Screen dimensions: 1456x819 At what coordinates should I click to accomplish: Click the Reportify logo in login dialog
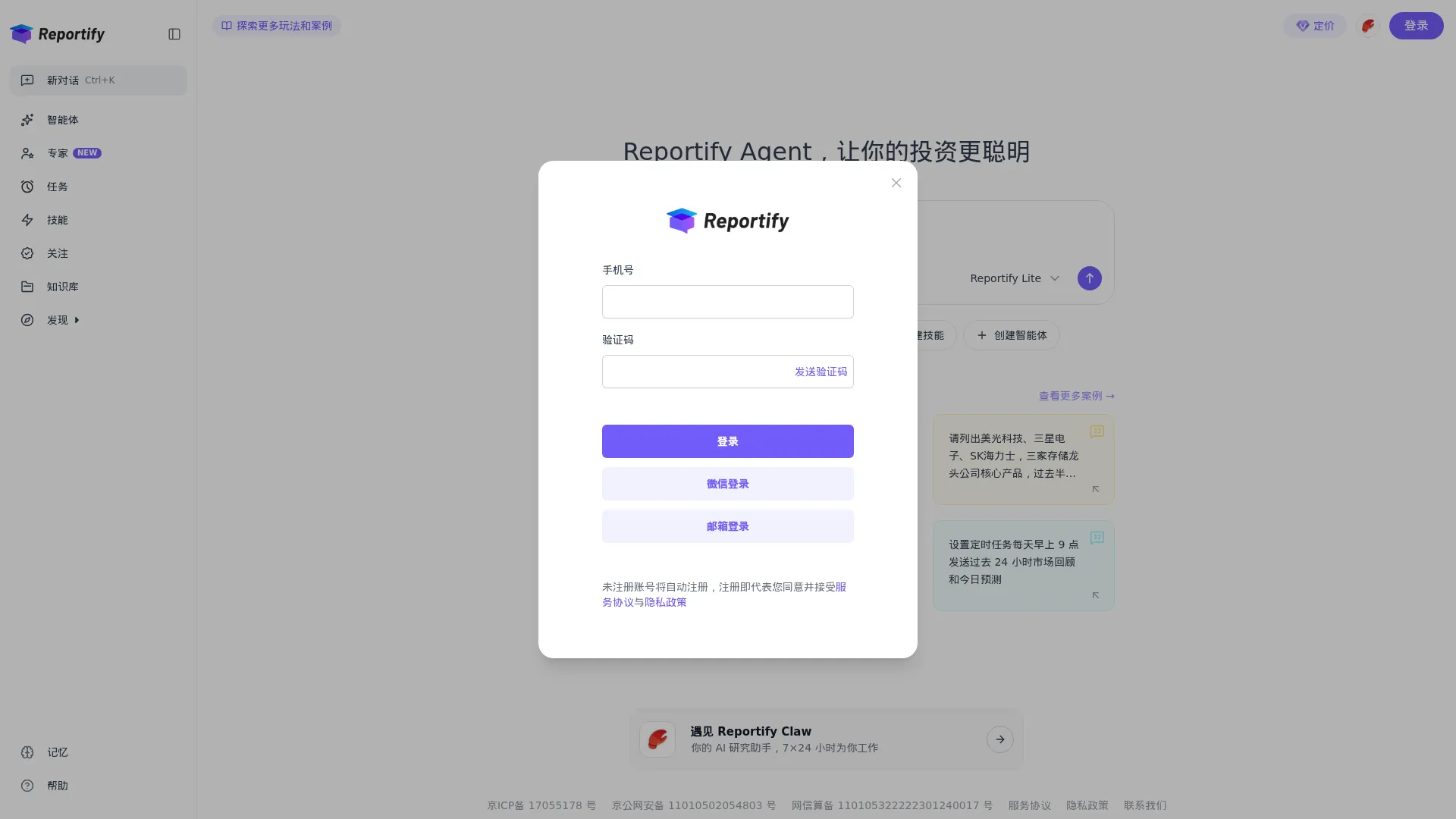coord(728,221)
